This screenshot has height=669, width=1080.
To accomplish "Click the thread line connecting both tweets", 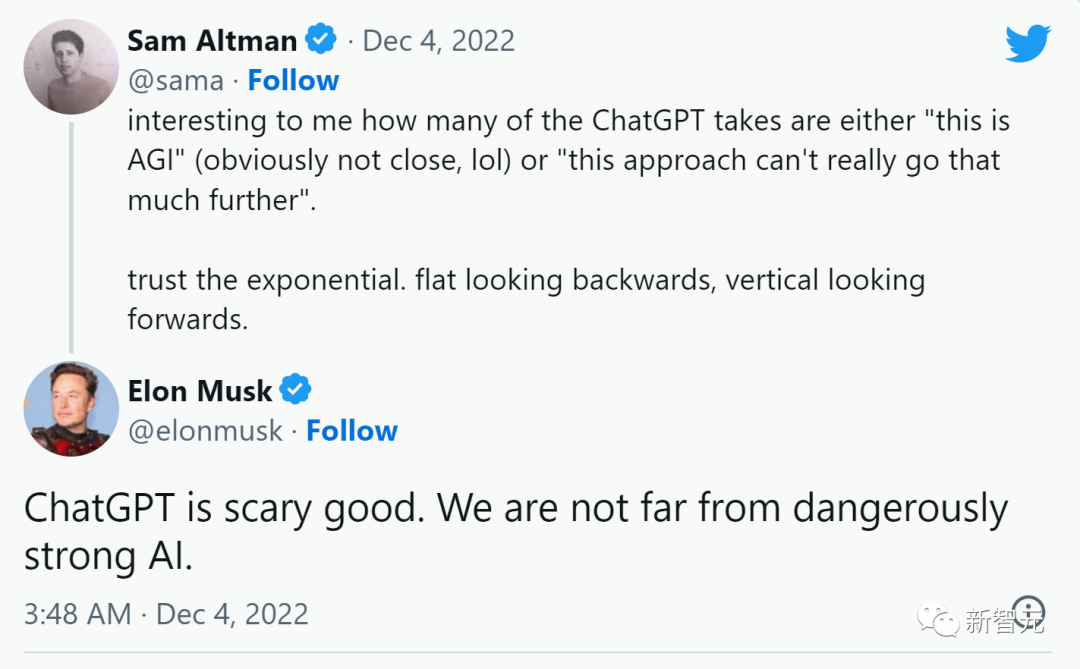I will pyautogui.click(x=71, y=238).
